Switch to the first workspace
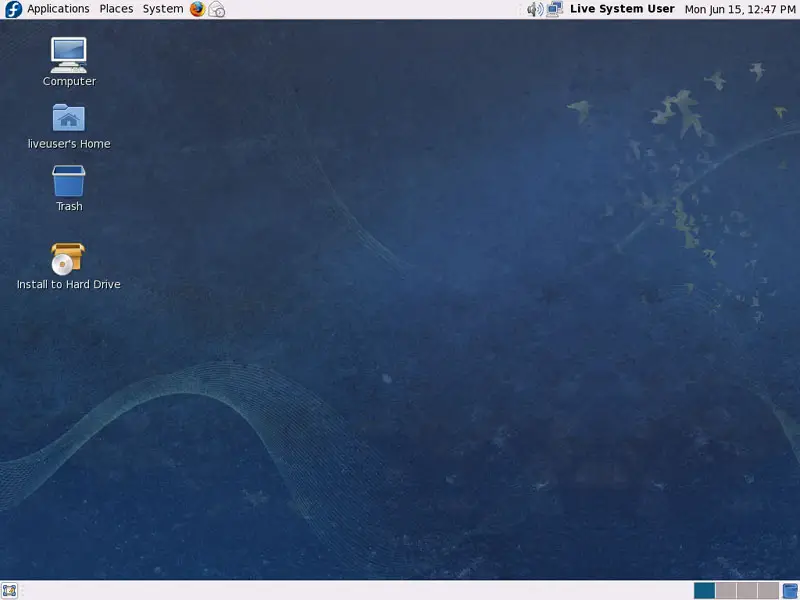Viewport: 800px width, 600px height. [704, 590]
